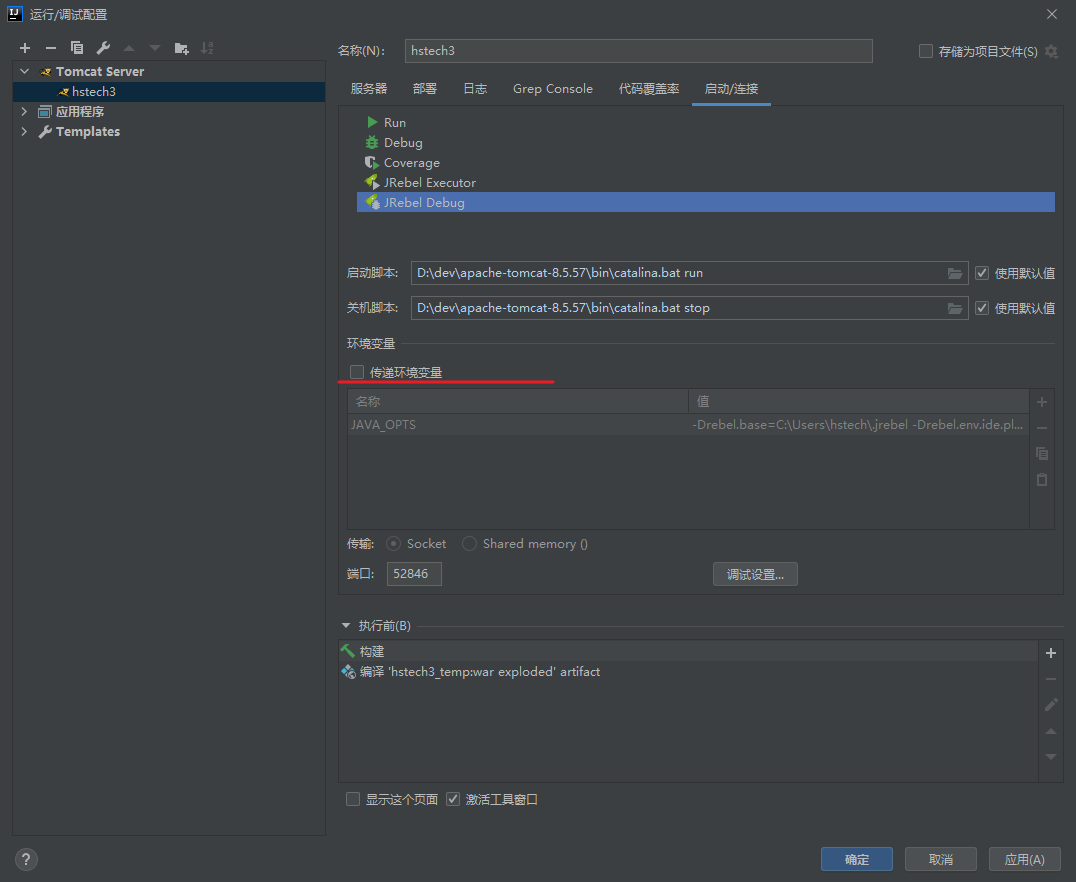Collapse Tomcat Server tree node
1076x882 pixels.
[25, 71]
